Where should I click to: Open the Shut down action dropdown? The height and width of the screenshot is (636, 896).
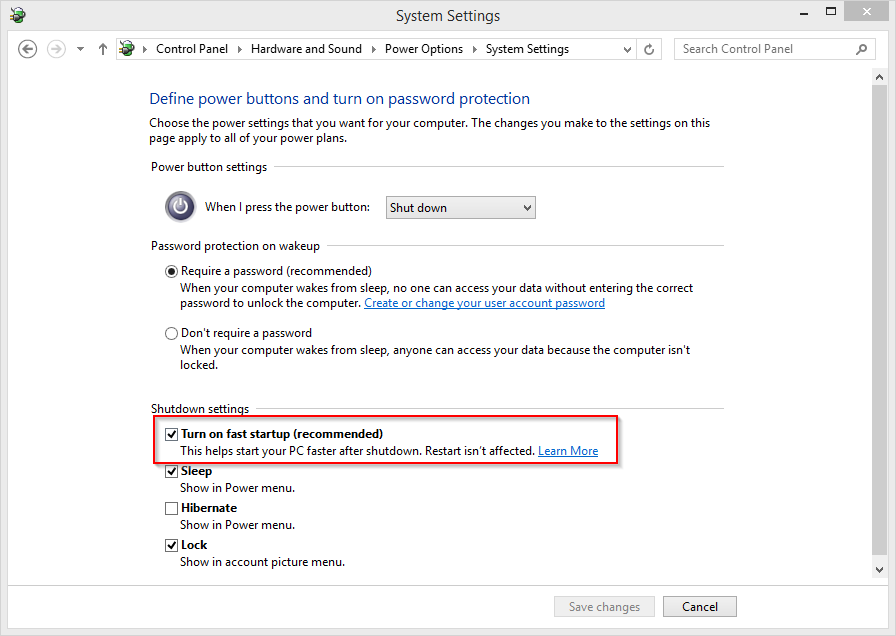point(461,208)
